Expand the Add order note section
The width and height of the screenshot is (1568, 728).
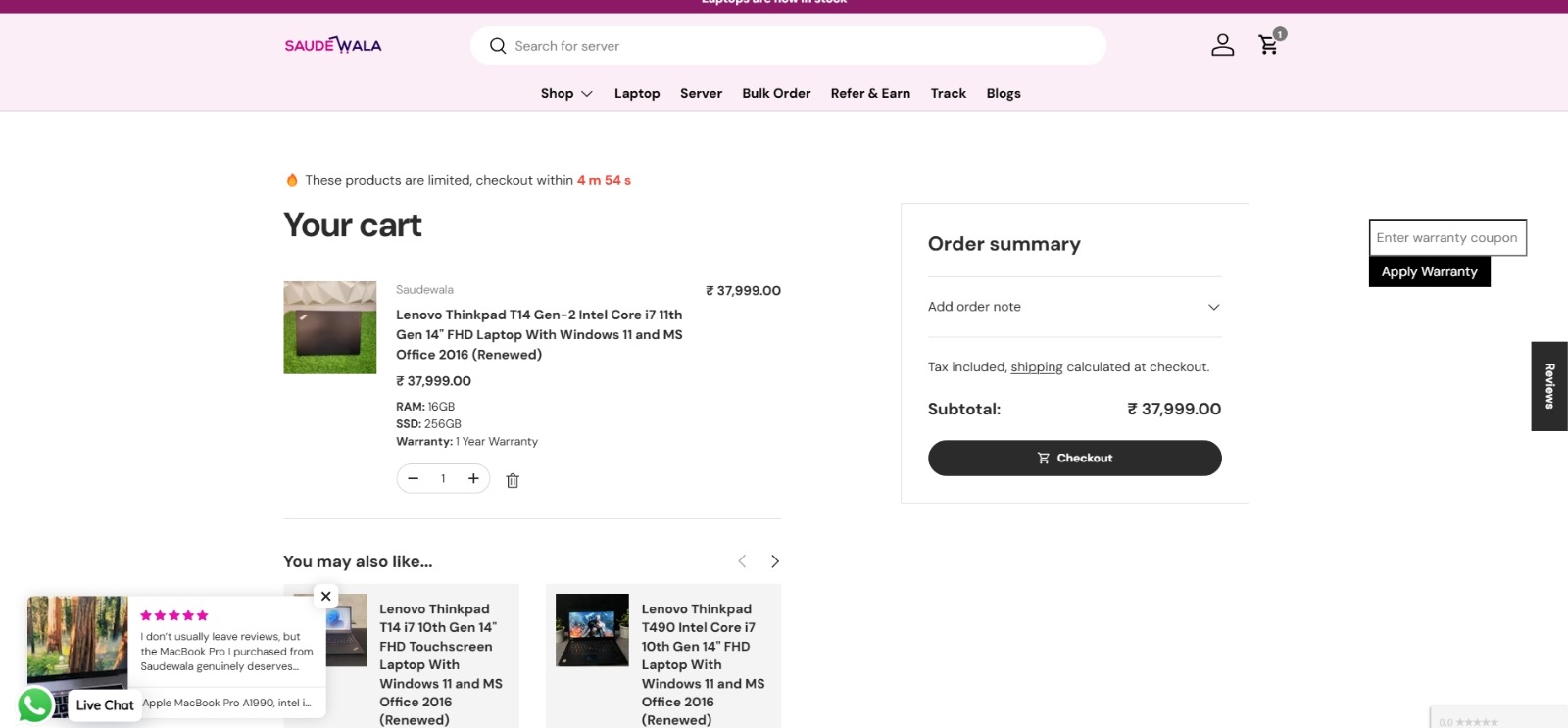pos(1074,307)
